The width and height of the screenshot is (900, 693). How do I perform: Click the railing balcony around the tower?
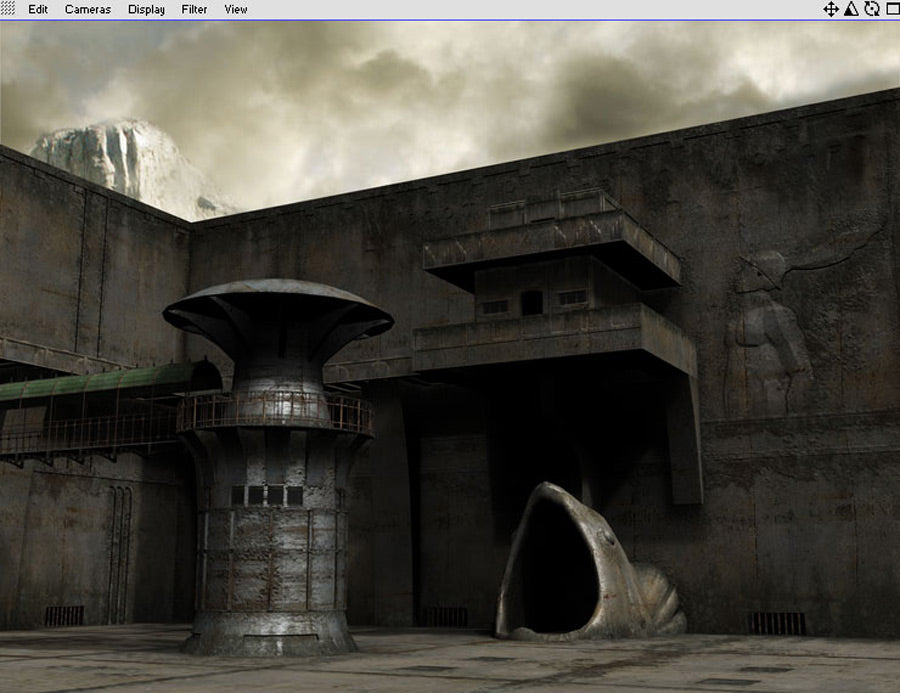point(275,412)
